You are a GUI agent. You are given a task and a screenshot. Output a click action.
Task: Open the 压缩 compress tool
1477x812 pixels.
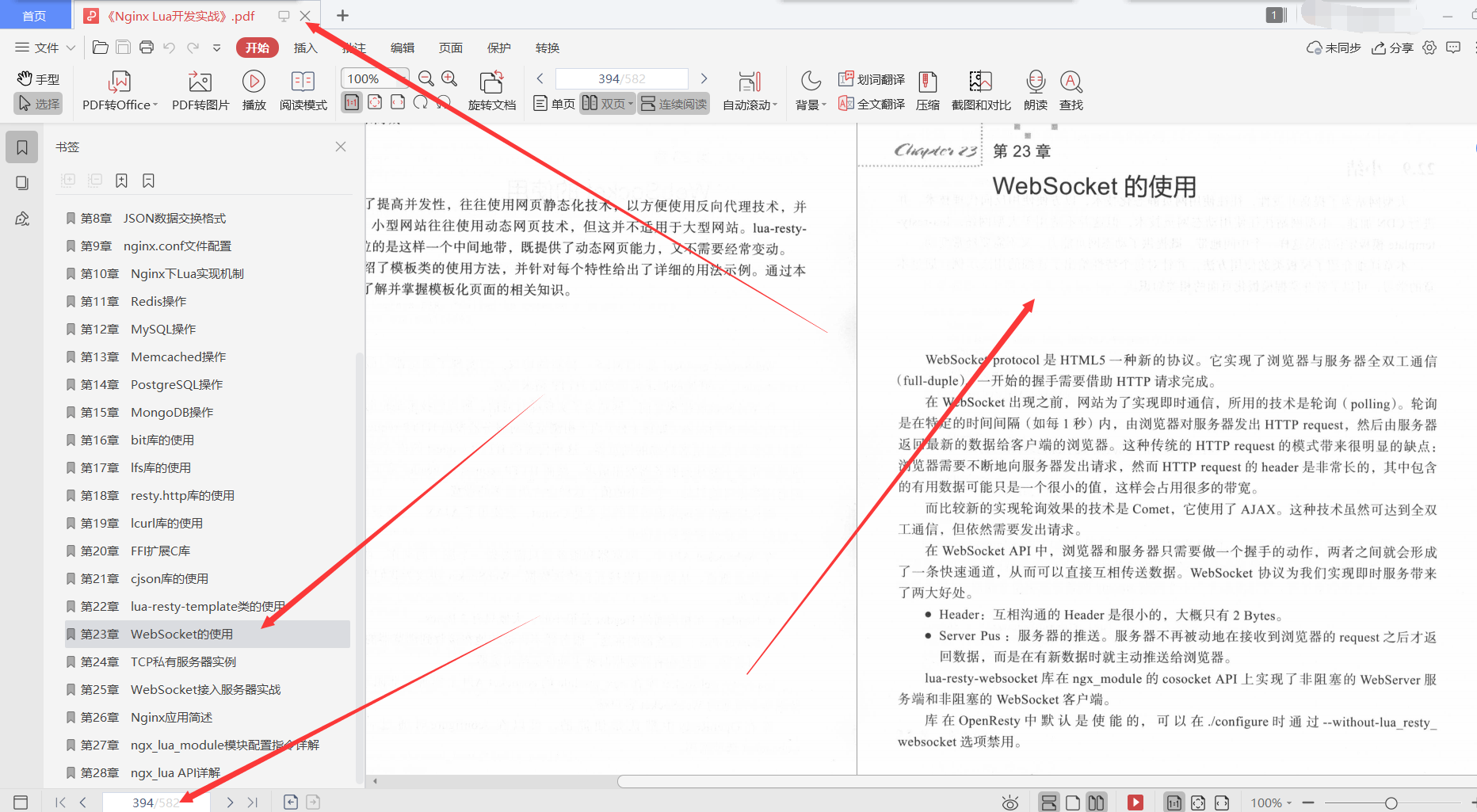click(927, 90)
